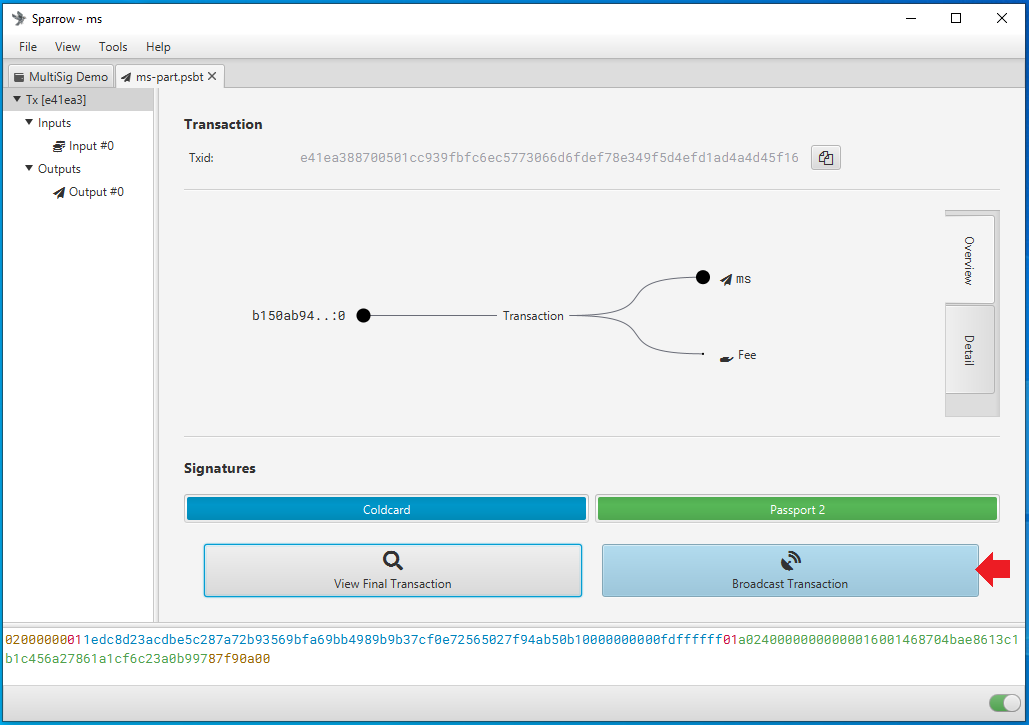Screen dimensions: 1029x725
Task: Collapse the Inputs tree node
Action: pos(29,122)
